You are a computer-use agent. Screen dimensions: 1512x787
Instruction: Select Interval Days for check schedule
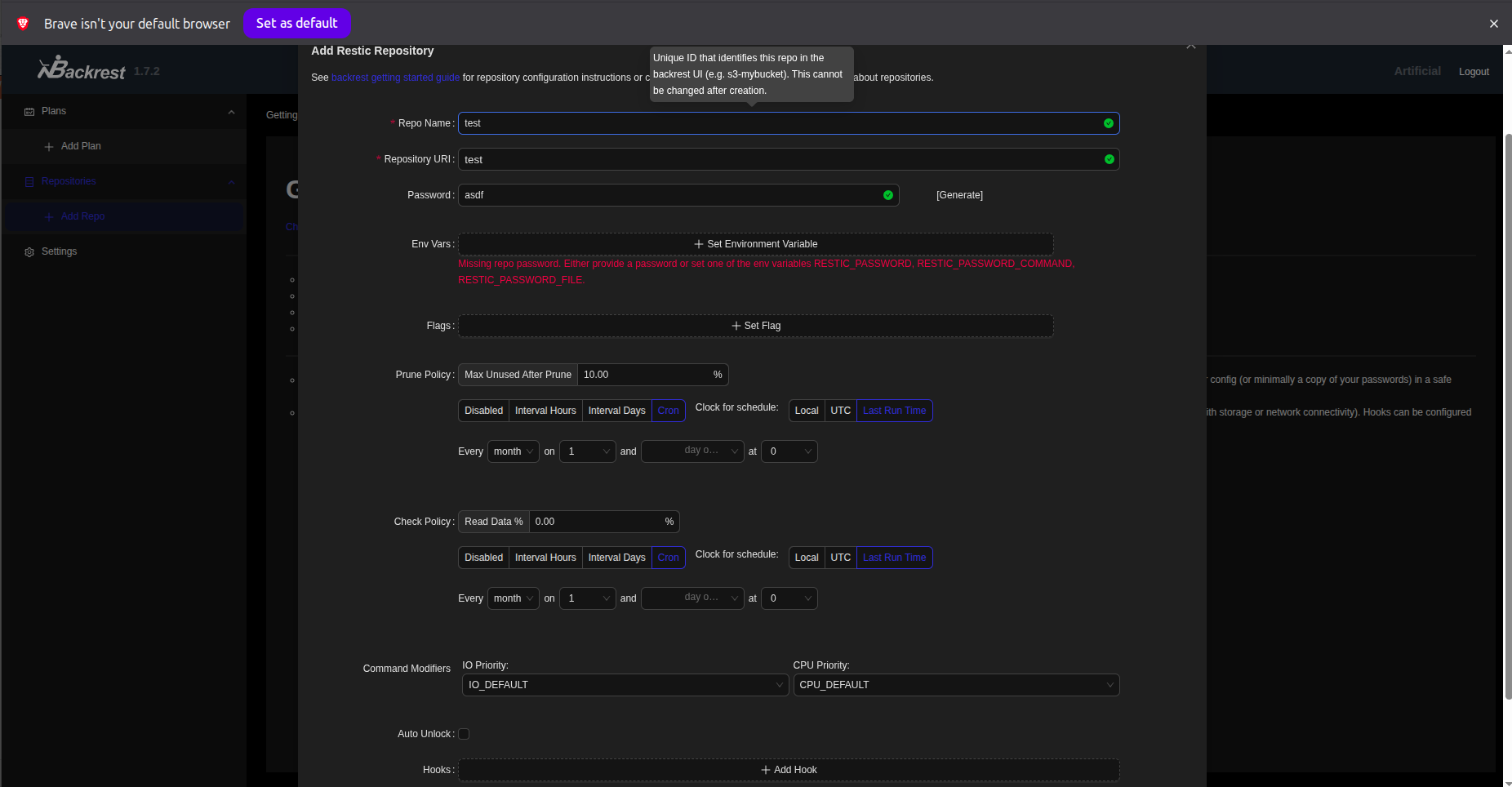[616, 558]
